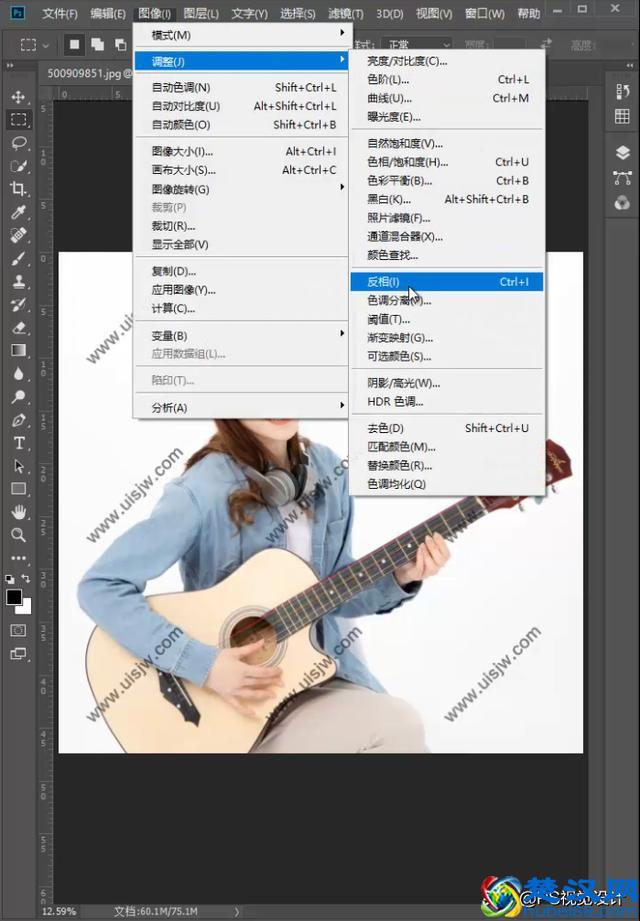
Task: Swap foreground and background colors
Action: [26, 579]
